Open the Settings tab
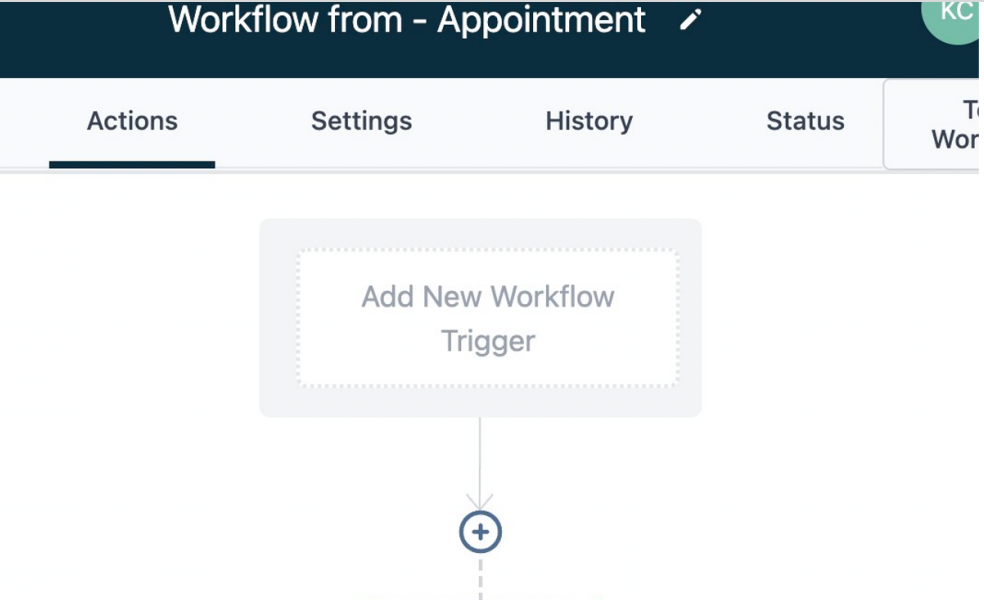 pos(361,121)
